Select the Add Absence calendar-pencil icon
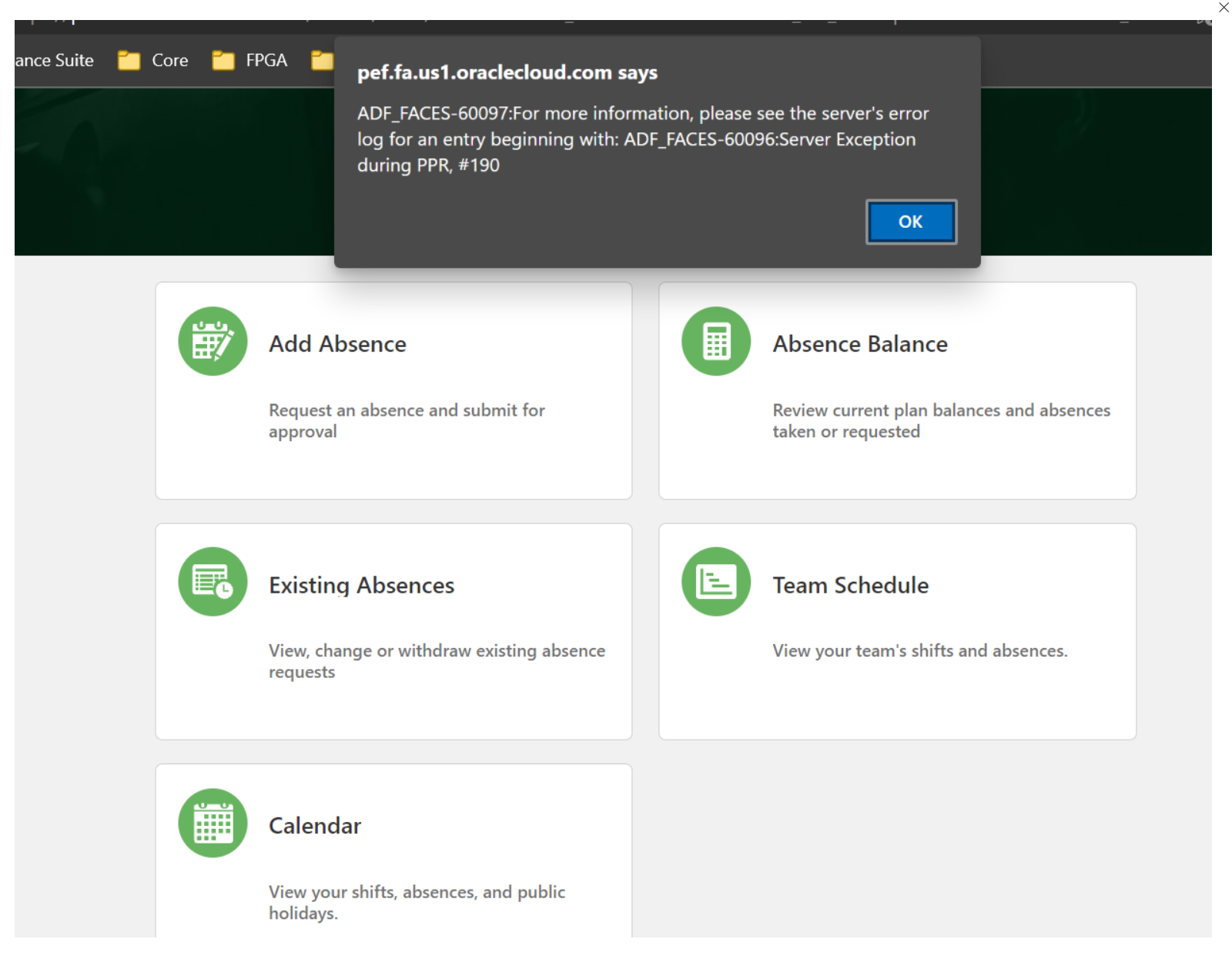This screenshot has height=959, width=1232. [x=212, y=340]
